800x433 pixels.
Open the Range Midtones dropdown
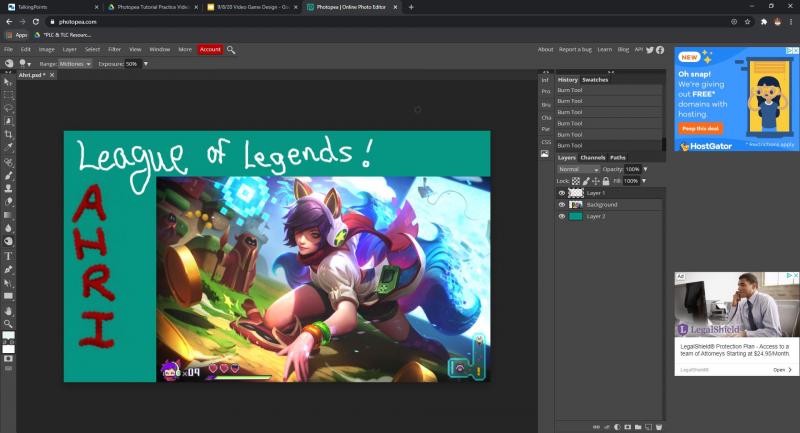click(x=74, y=64)
